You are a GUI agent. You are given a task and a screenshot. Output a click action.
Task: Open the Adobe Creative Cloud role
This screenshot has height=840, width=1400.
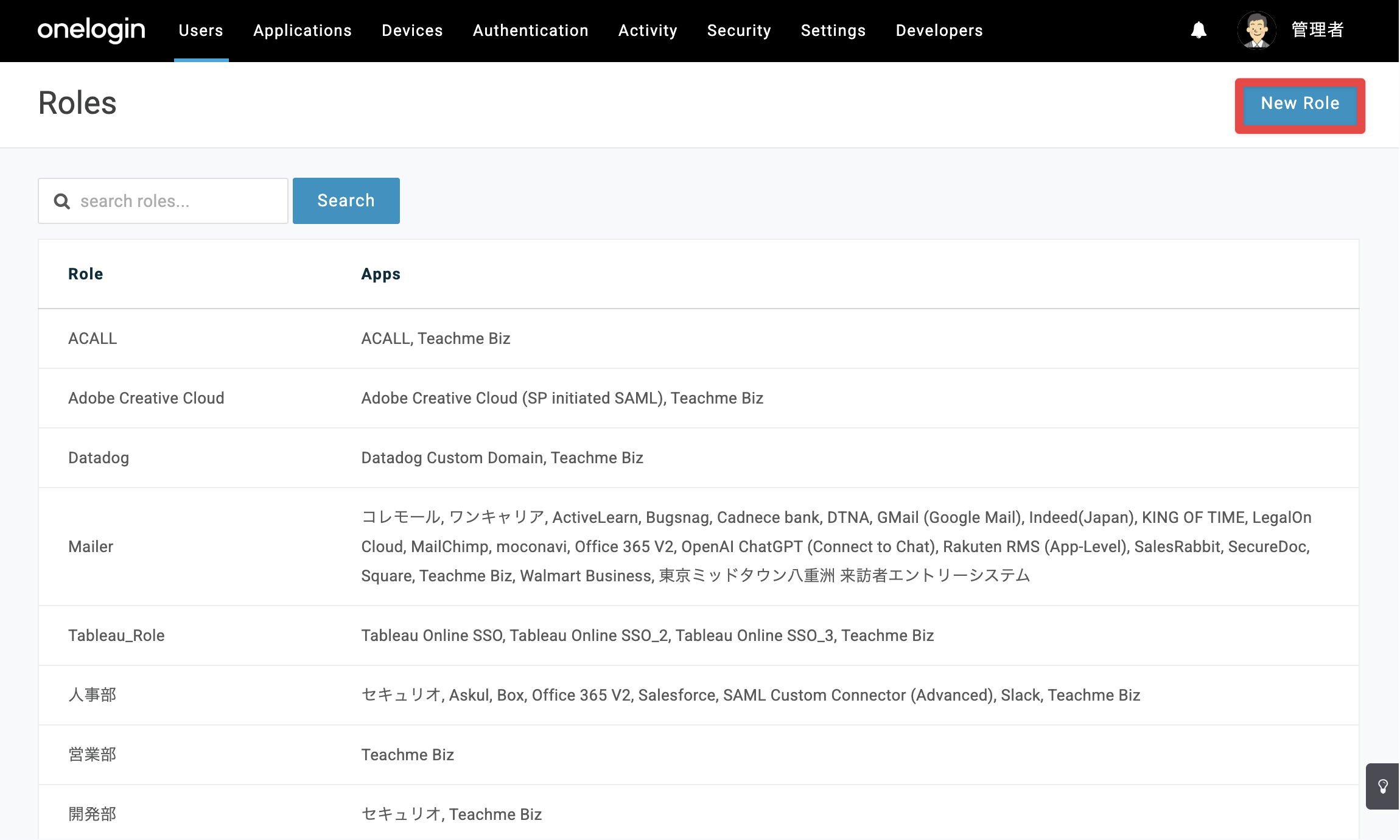pos(146,398)
